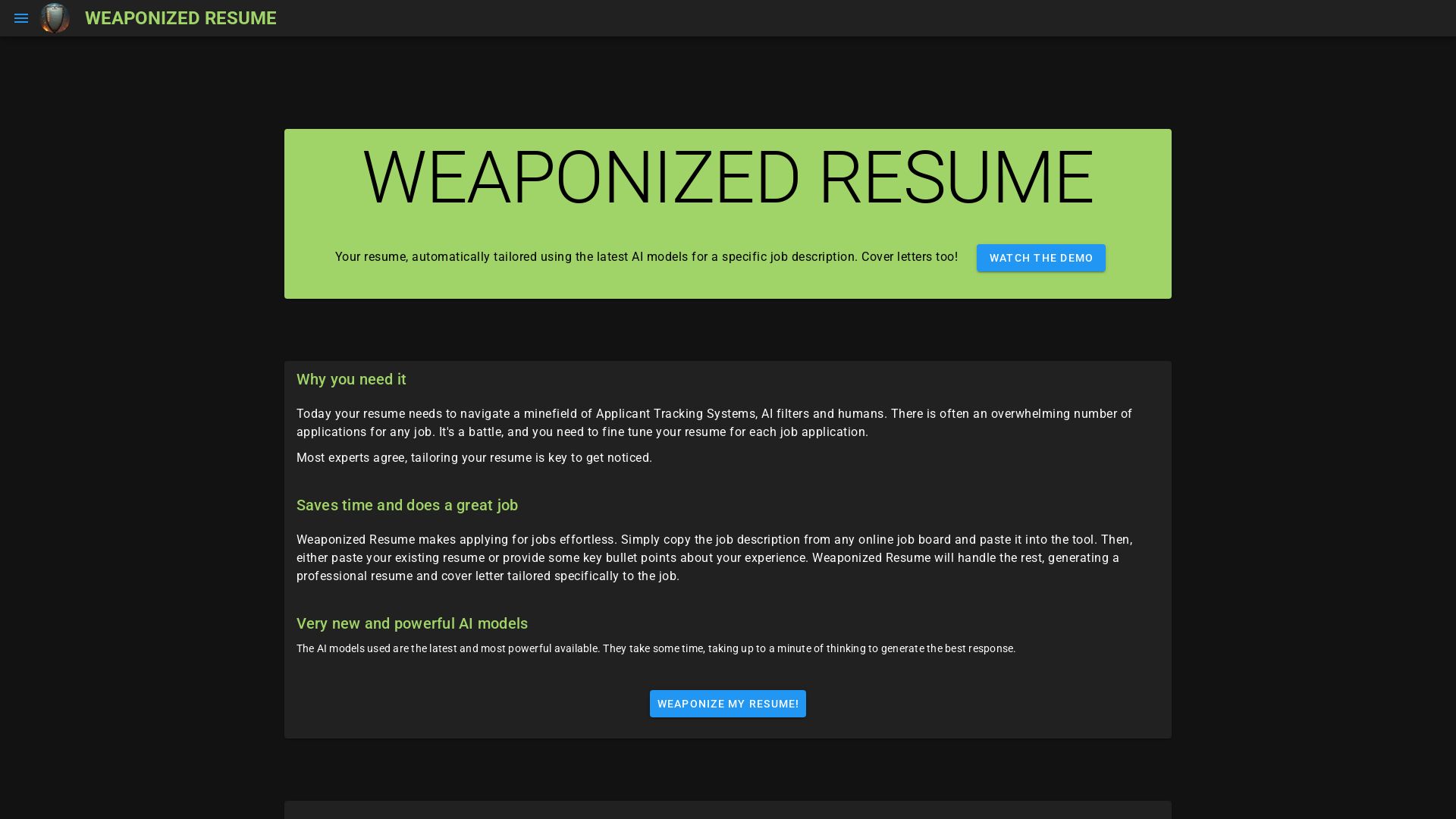The width and height of the screenshot is (1456, 819).
Task: Click the 'Saves time and does a great job' heading
Action: (x=407, y=505)
